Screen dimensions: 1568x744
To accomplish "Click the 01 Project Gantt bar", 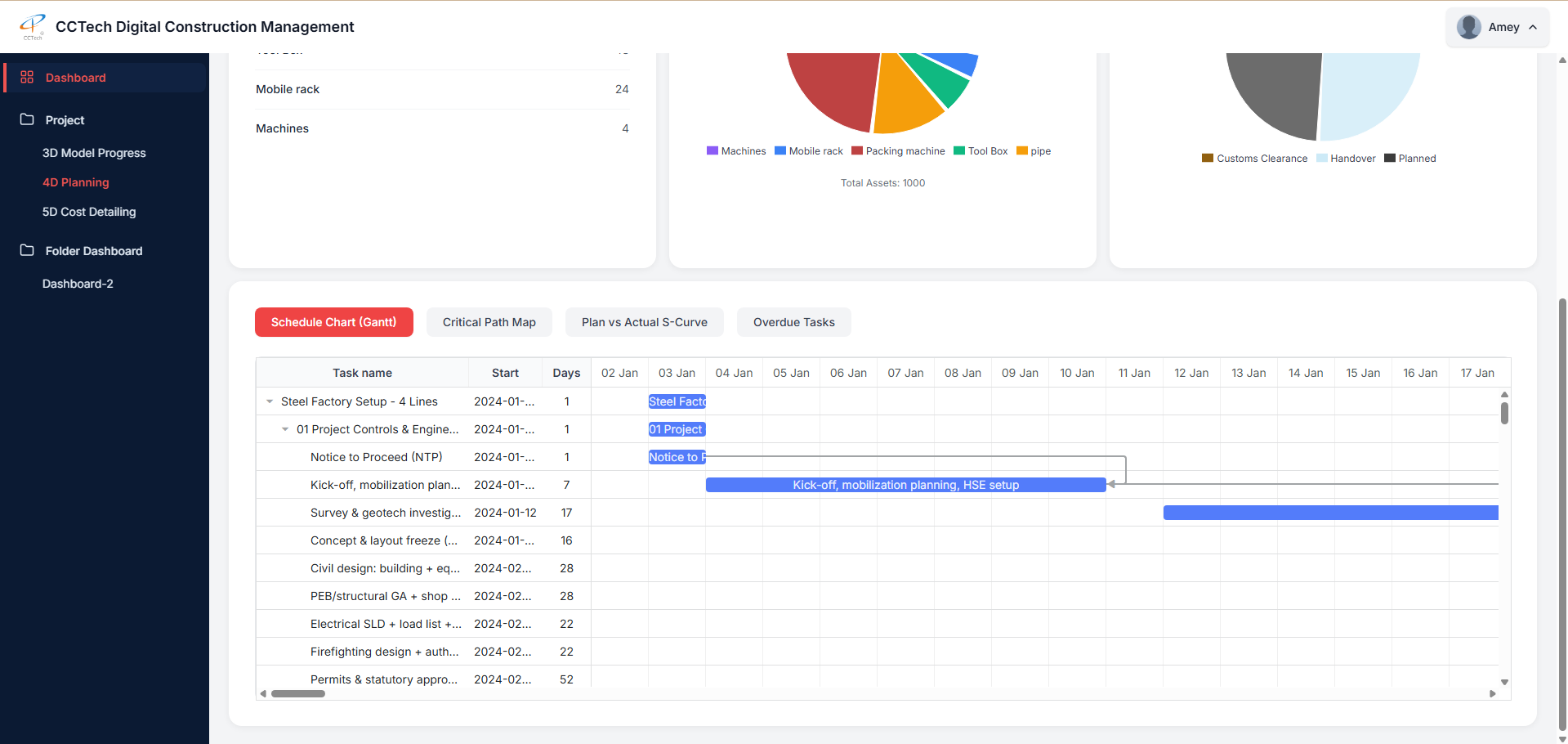I will 677,429.
